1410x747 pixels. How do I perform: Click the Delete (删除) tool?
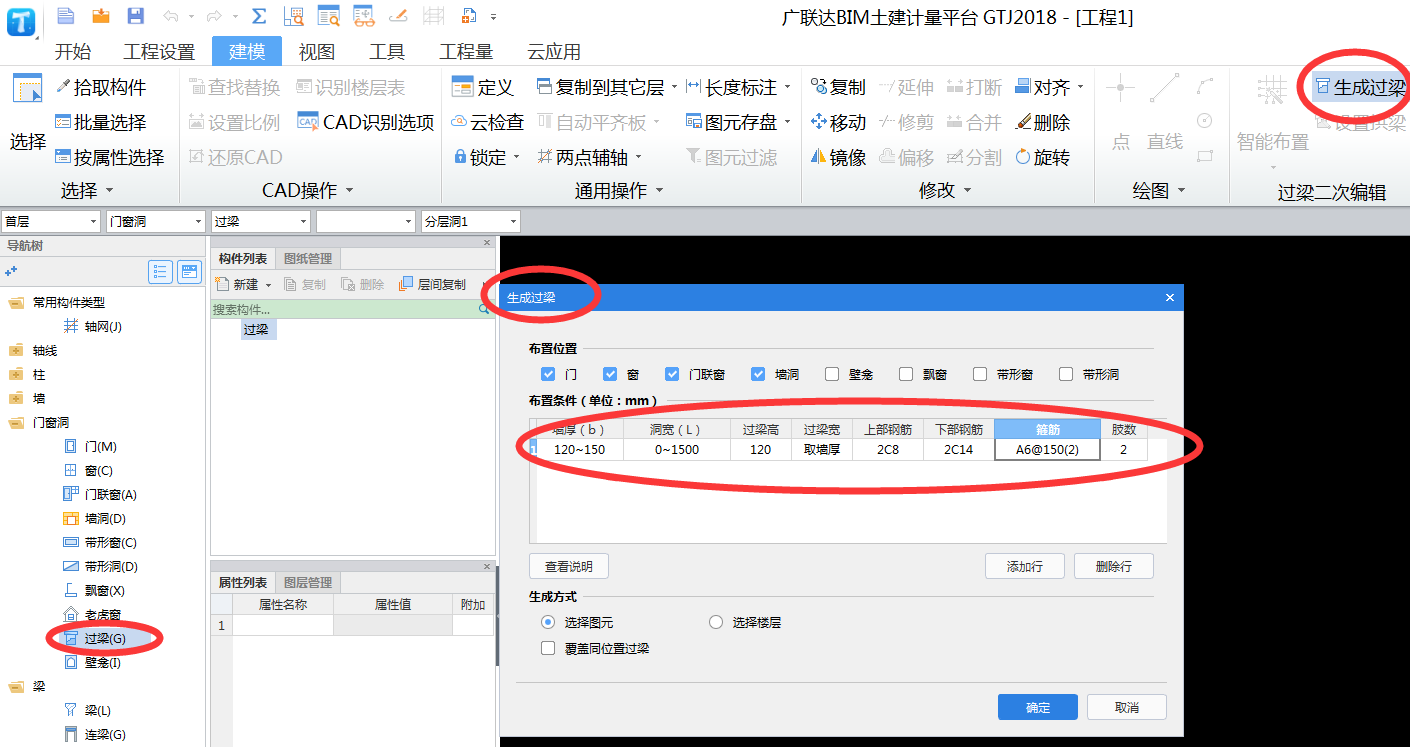[1043, 122]
